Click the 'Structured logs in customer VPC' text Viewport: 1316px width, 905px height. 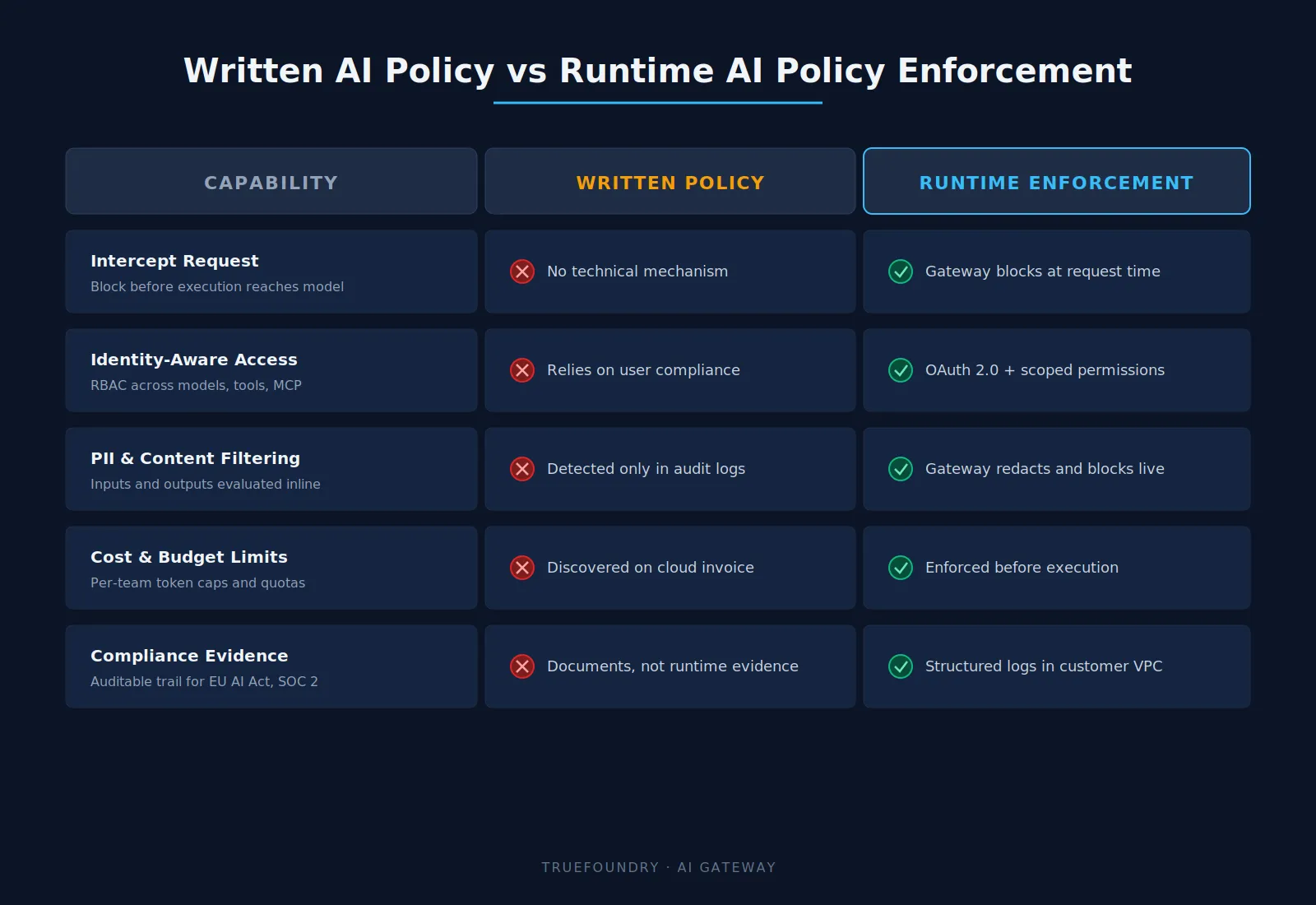coord(1044,666)
